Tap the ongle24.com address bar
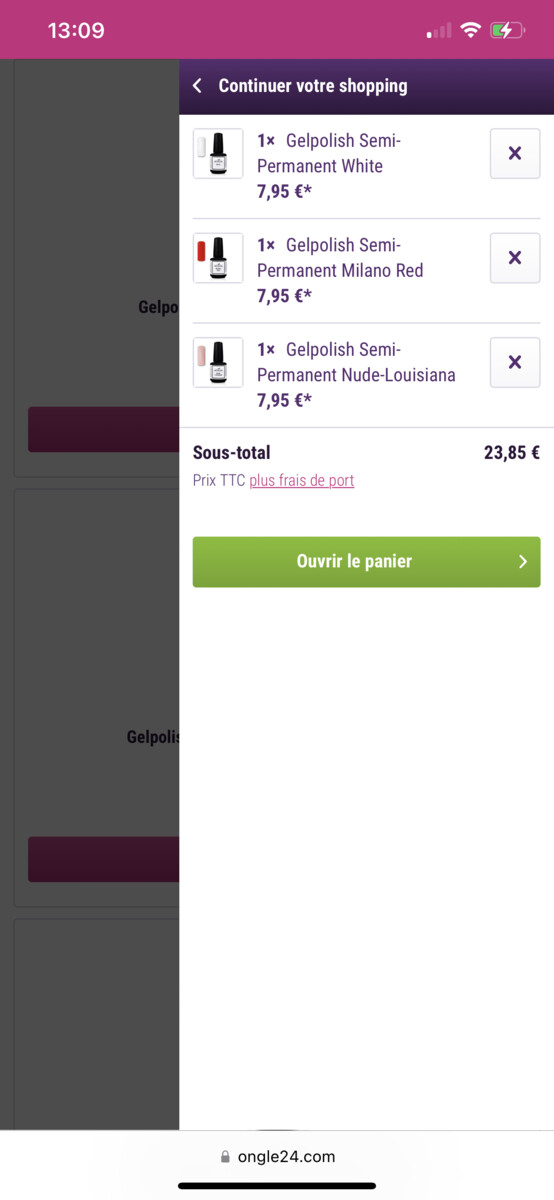Viewport: 554px width, 1200px height. tap(277, 1157)
